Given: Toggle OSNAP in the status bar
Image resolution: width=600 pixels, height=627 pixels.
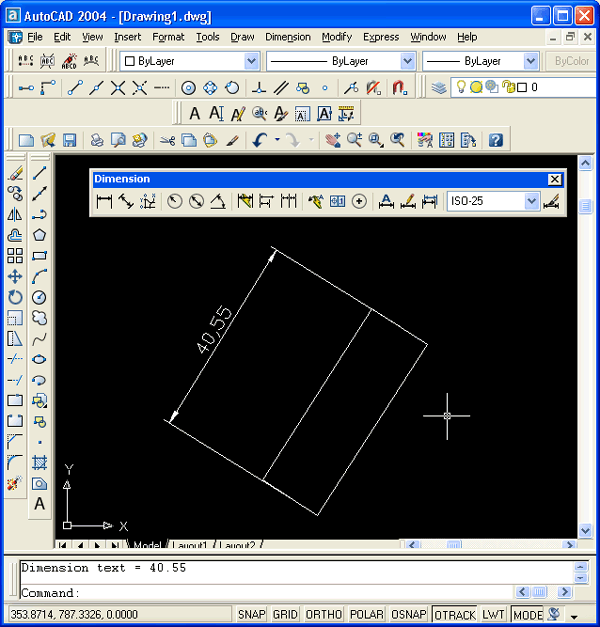Looking at the screenshot, I should click(409, 615).
